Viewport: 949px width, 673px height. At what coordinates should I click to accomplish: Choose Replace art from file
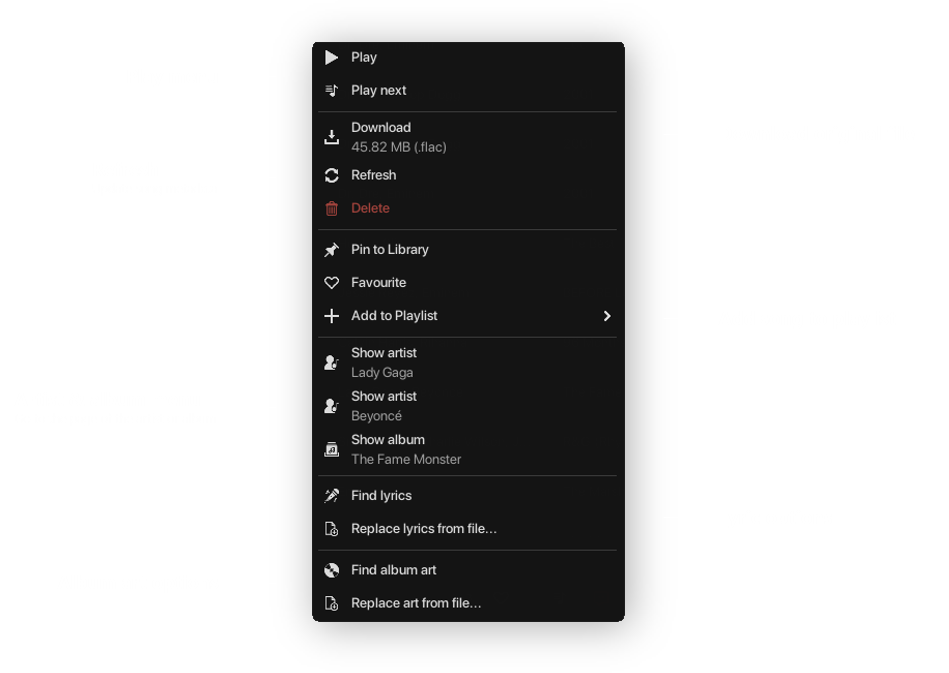(x=416, y=604)
